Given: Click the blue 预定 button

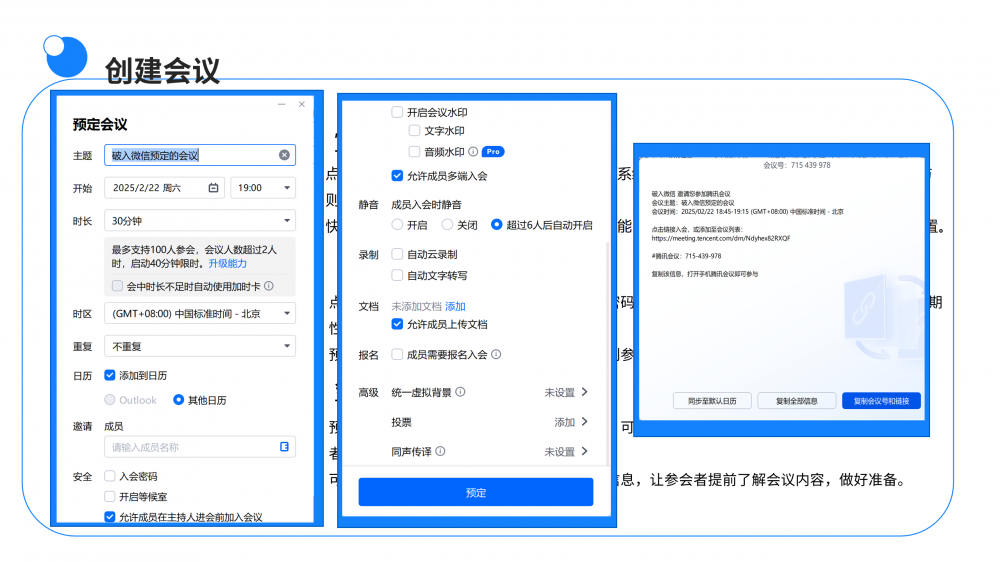Looking at the screenshot, I should pos(476,492).
